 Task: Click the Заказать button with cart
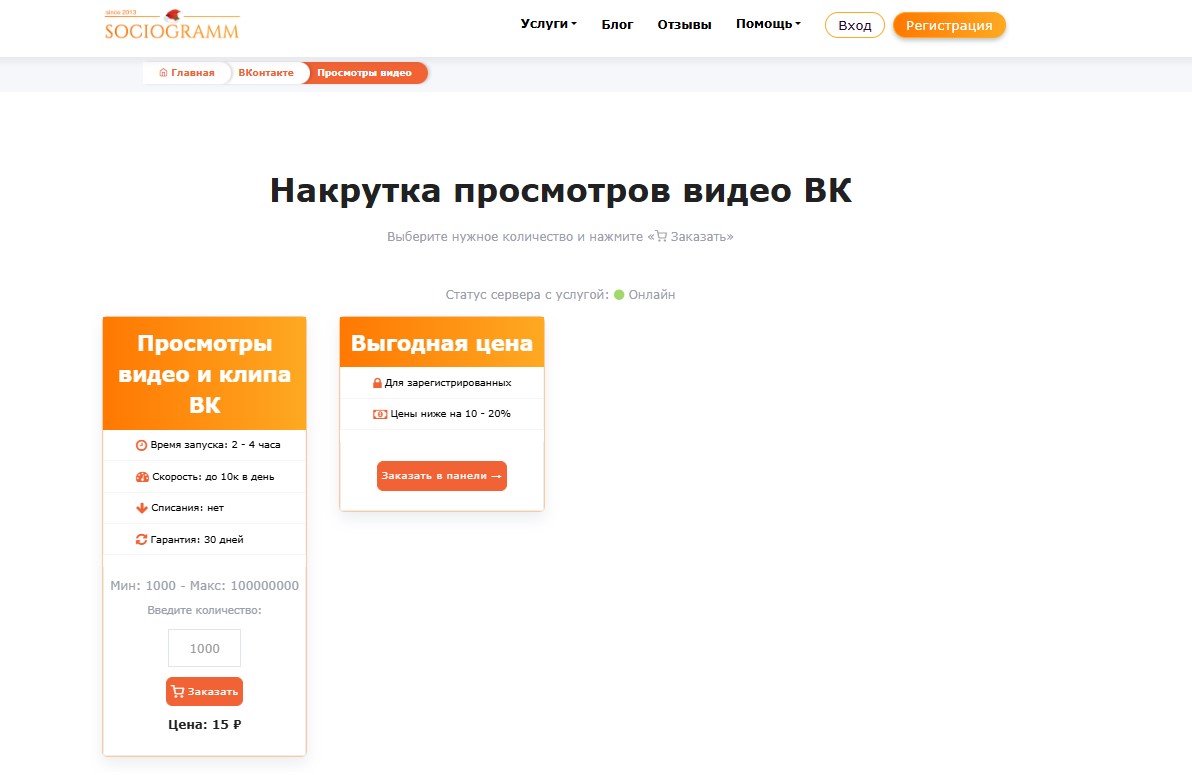[204, 691]
